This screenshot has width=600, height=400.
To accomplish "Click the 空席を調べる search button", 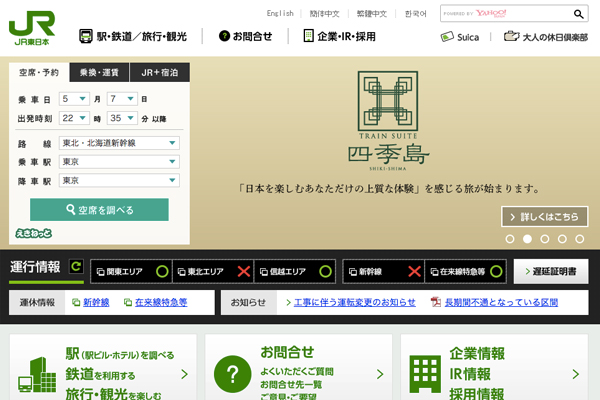I will tap(99, 209).
